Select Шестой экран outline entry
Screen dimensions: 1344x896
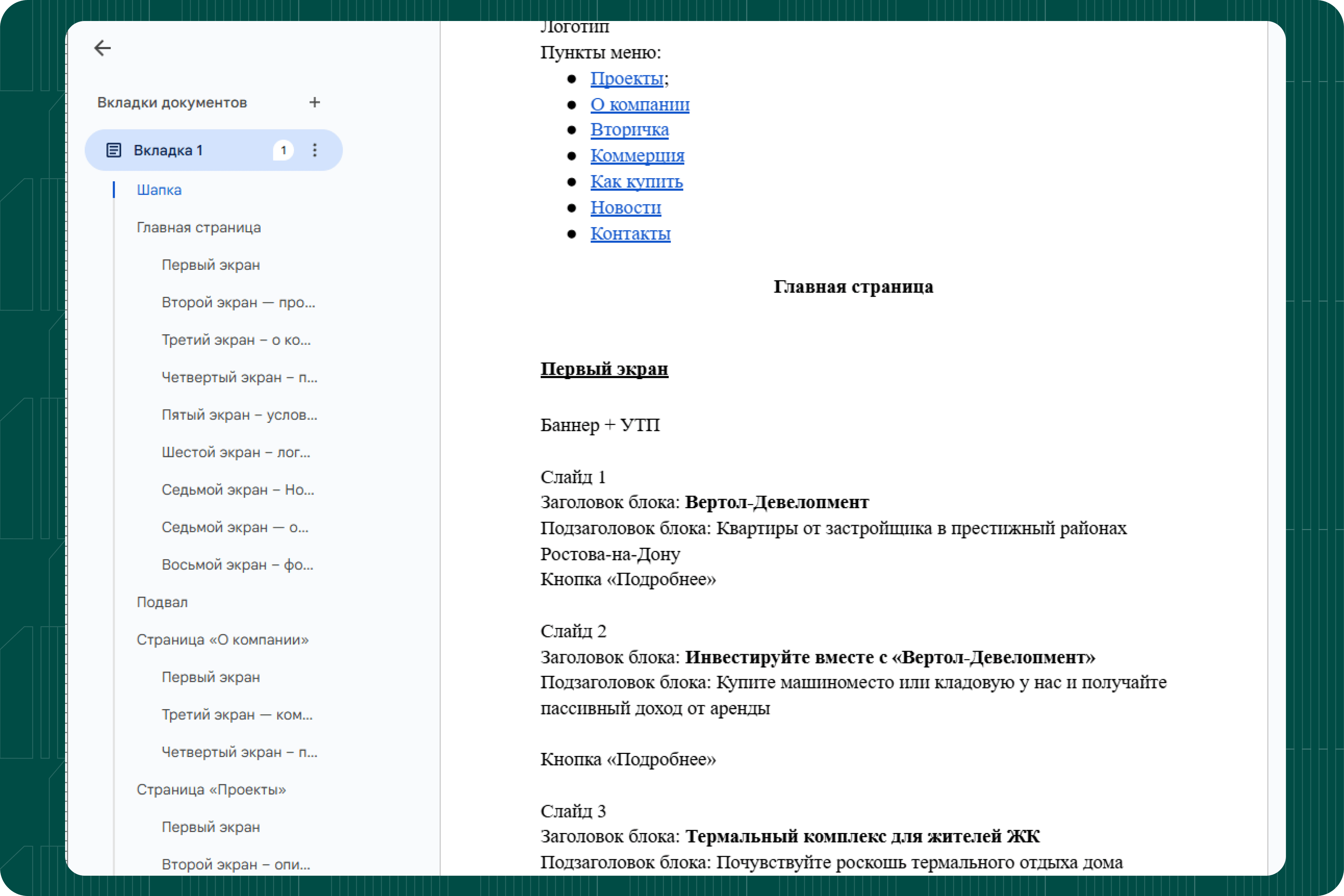[x=236, y=452]
